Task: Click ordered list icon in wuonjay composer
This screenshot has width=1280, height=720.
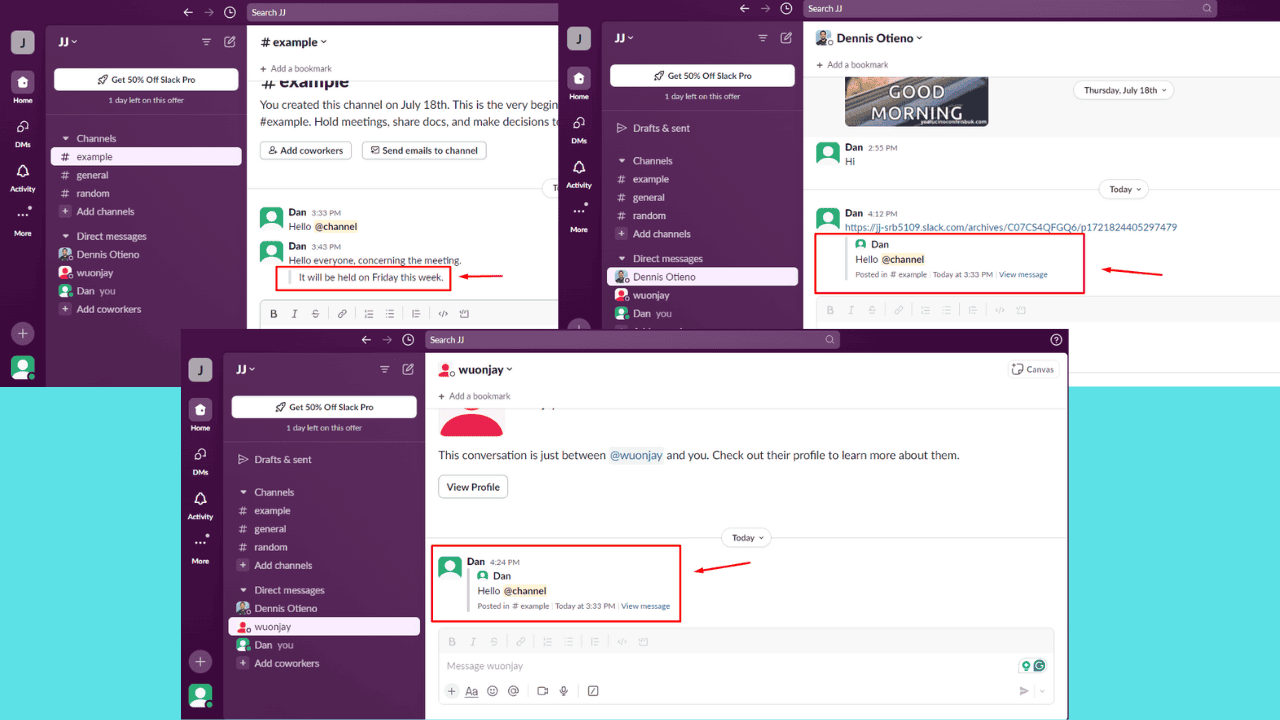Action: [x=547, y=641]
